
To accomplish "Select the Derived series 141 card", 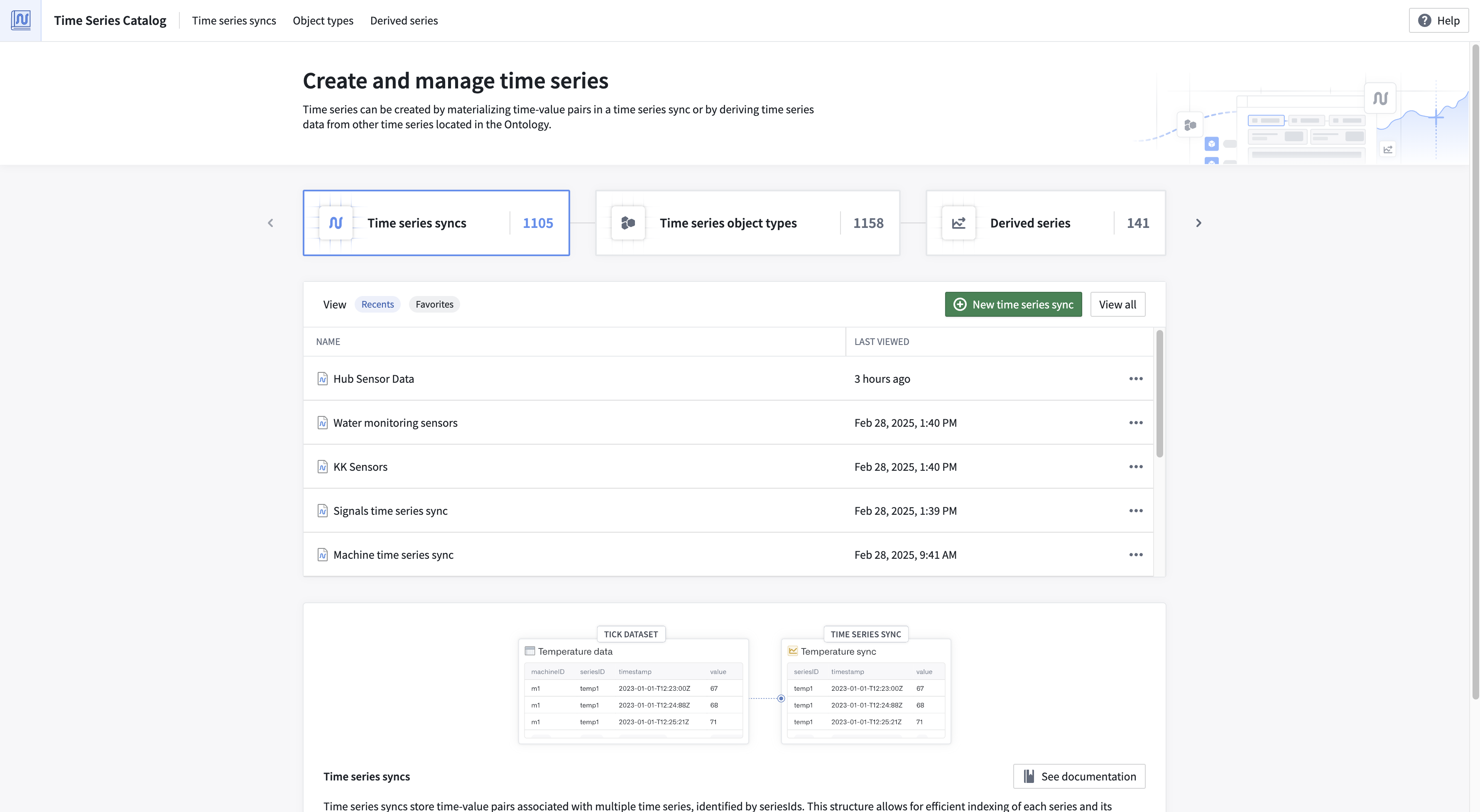I will [1046, 223].
